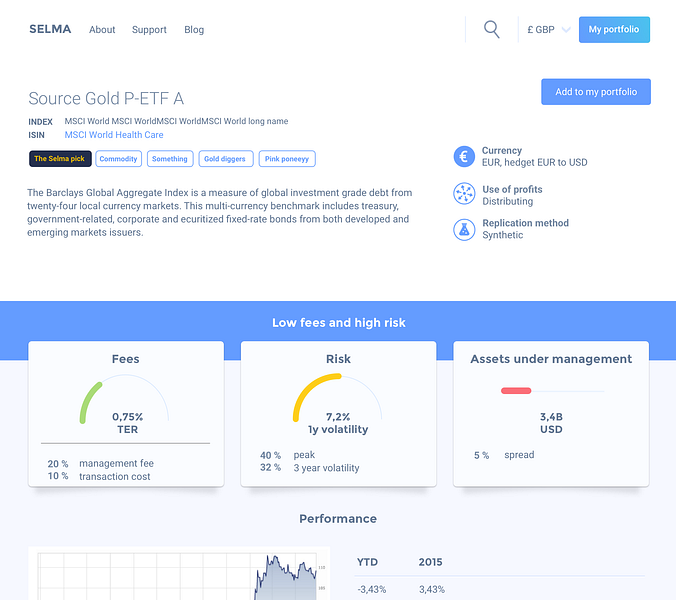Click the YTD column header
Screen dimensions: 676x600
point(367,562)
